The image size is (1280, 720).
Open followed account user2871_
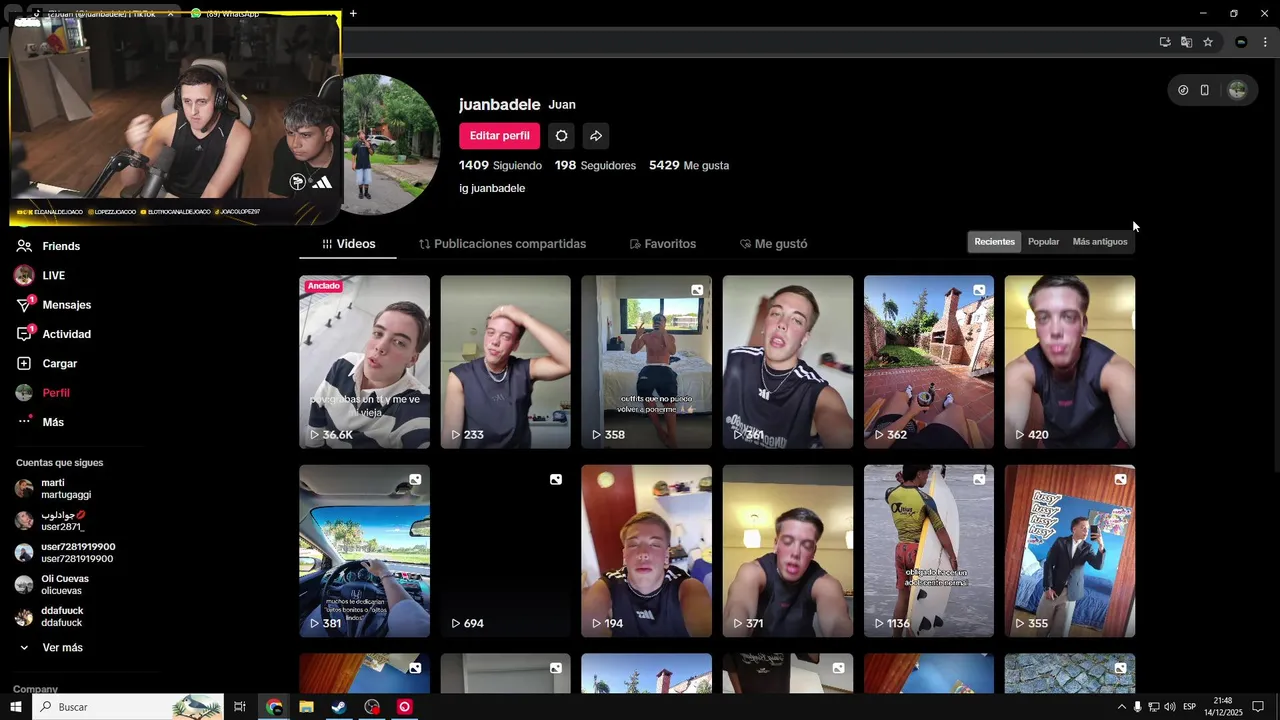[62, 521]
